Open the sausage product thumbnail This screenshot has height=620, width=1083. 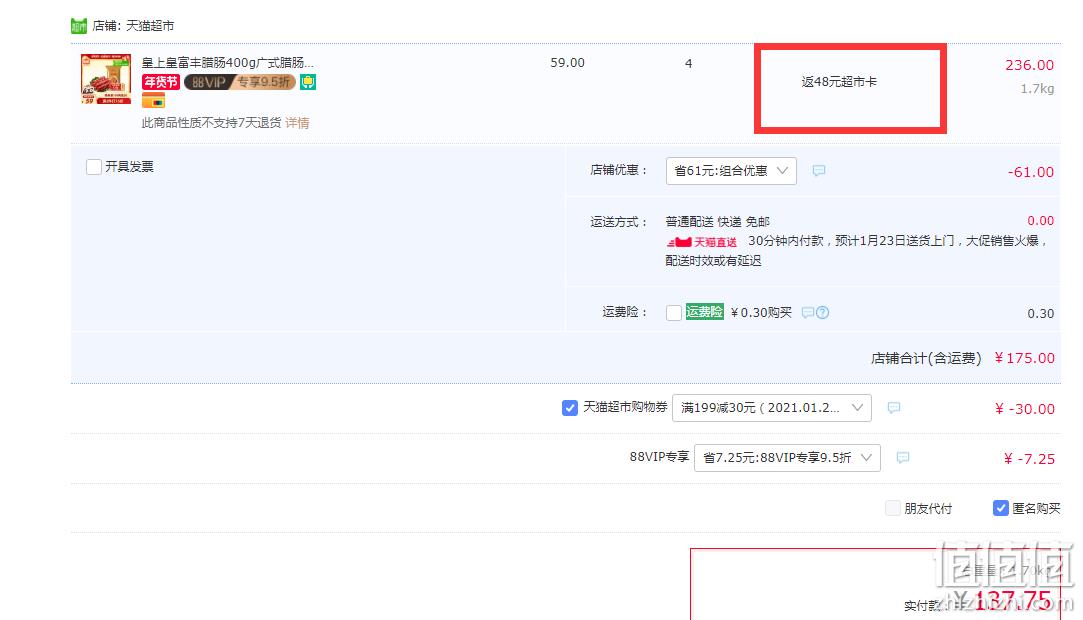click(x=106, y=79)
